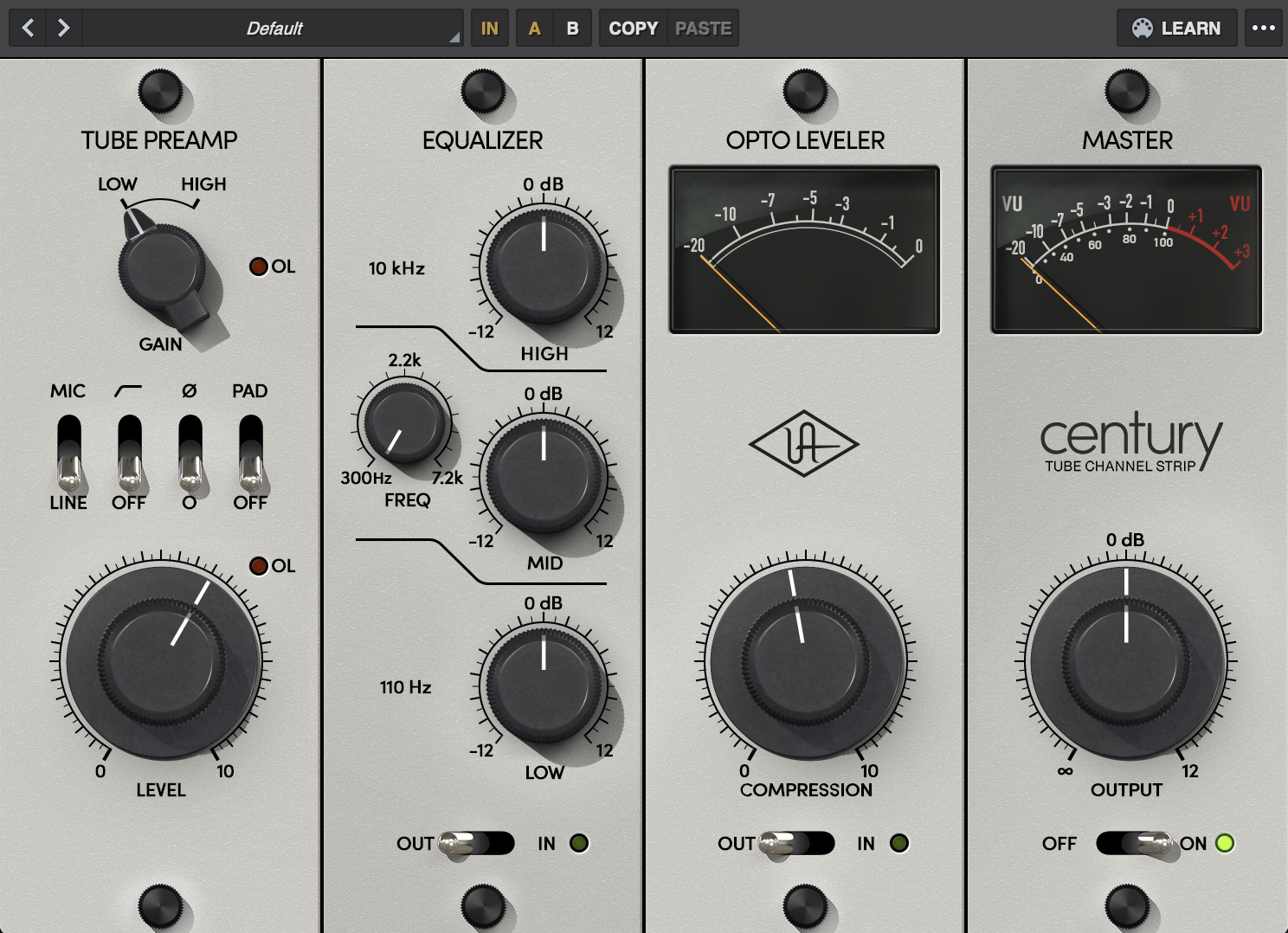
Task: Click the previous preset arrow
Action: point(27,27)
